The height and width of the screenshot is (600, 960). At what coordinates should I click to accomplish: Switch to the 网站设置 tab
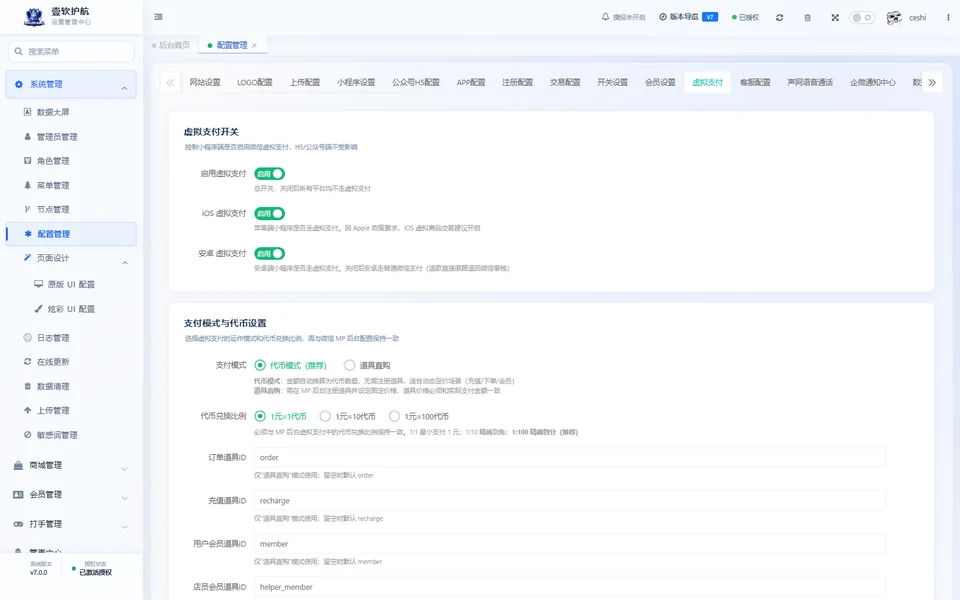[204, 82]
